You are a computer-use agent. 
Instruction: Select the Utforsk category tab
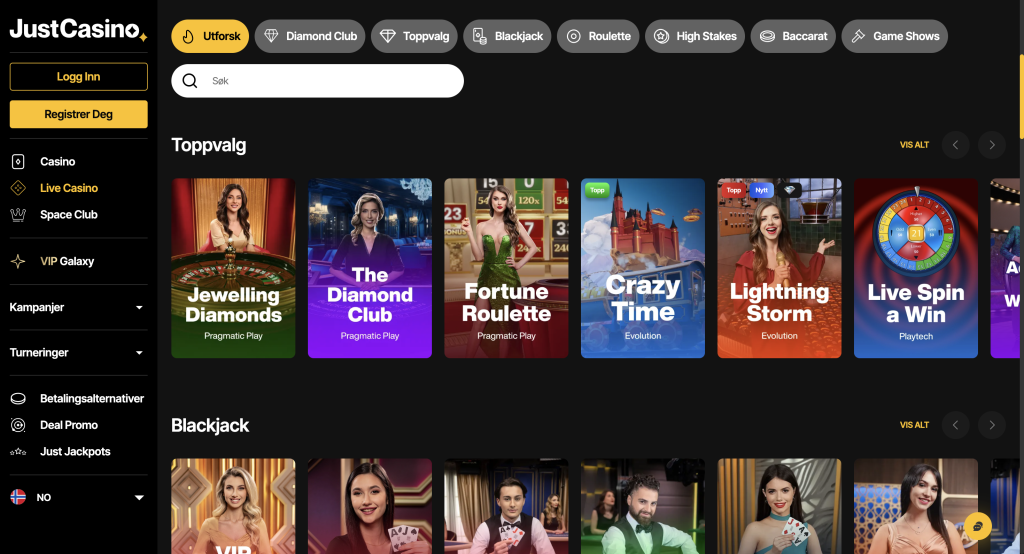[x=210, y=36]
